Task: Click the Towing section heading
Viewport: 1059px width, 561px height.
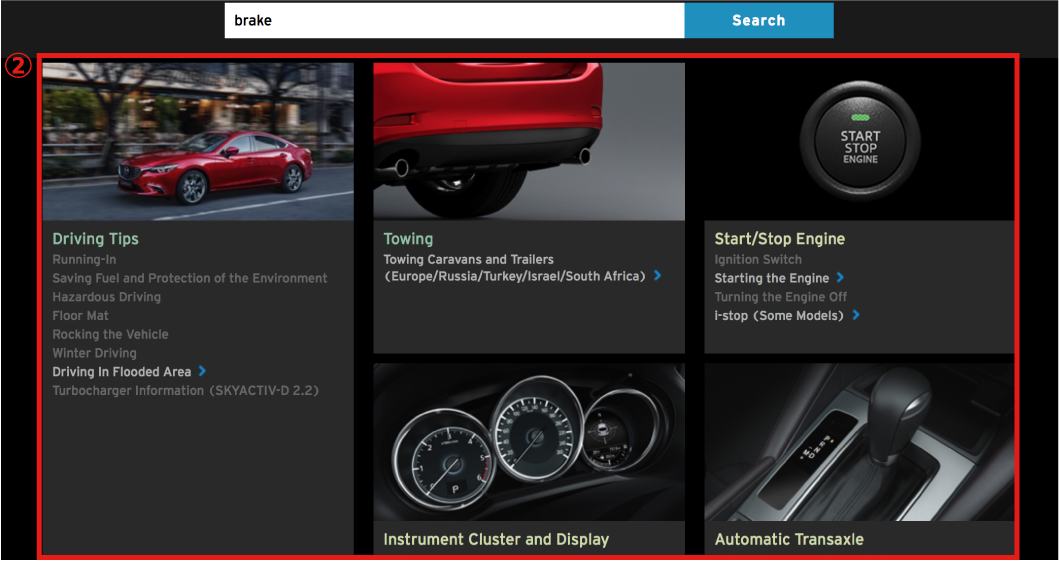Action: pyautogui.click(x=408, y=239)
